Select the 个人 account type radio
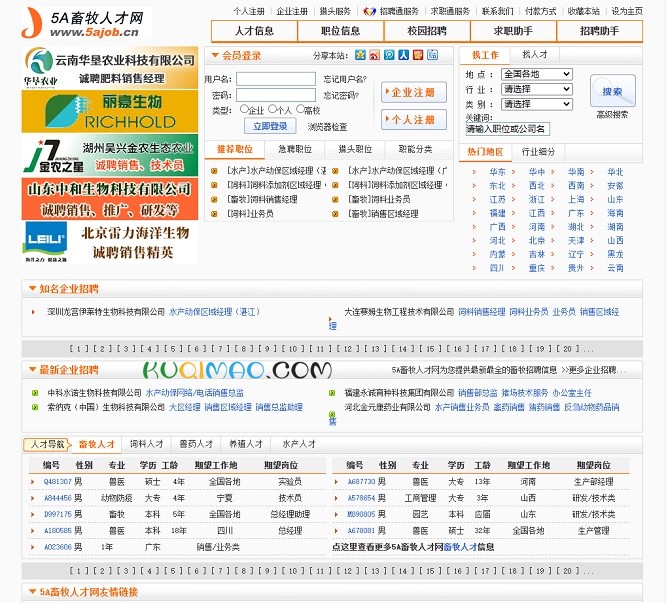 click(x=272, y=109)
